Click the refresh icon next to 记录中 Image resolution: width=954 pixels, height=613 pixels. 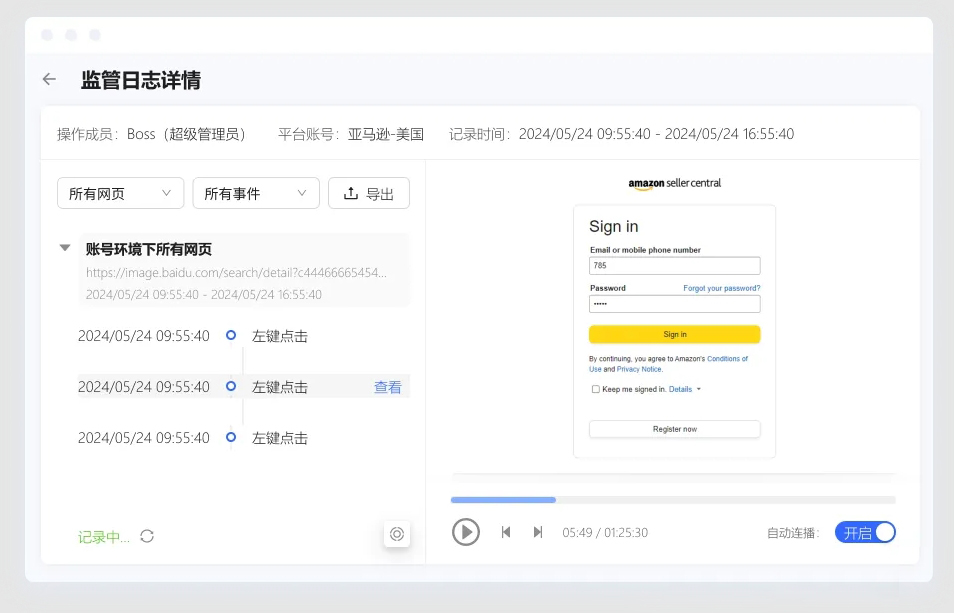pyautogui.click(x=147, y=537)
